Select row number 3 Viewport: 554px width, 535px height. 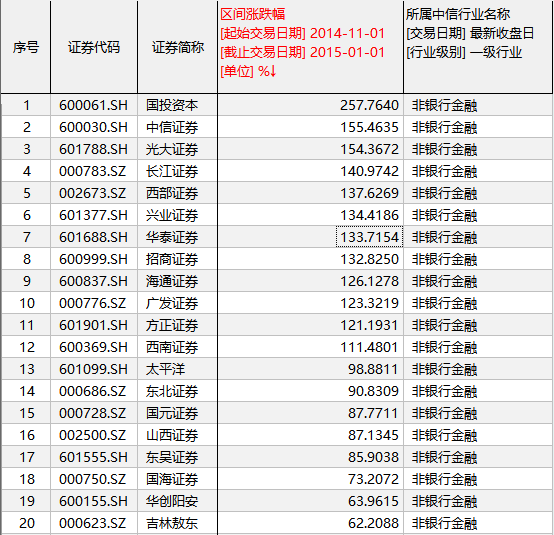[x=26, y=149]
